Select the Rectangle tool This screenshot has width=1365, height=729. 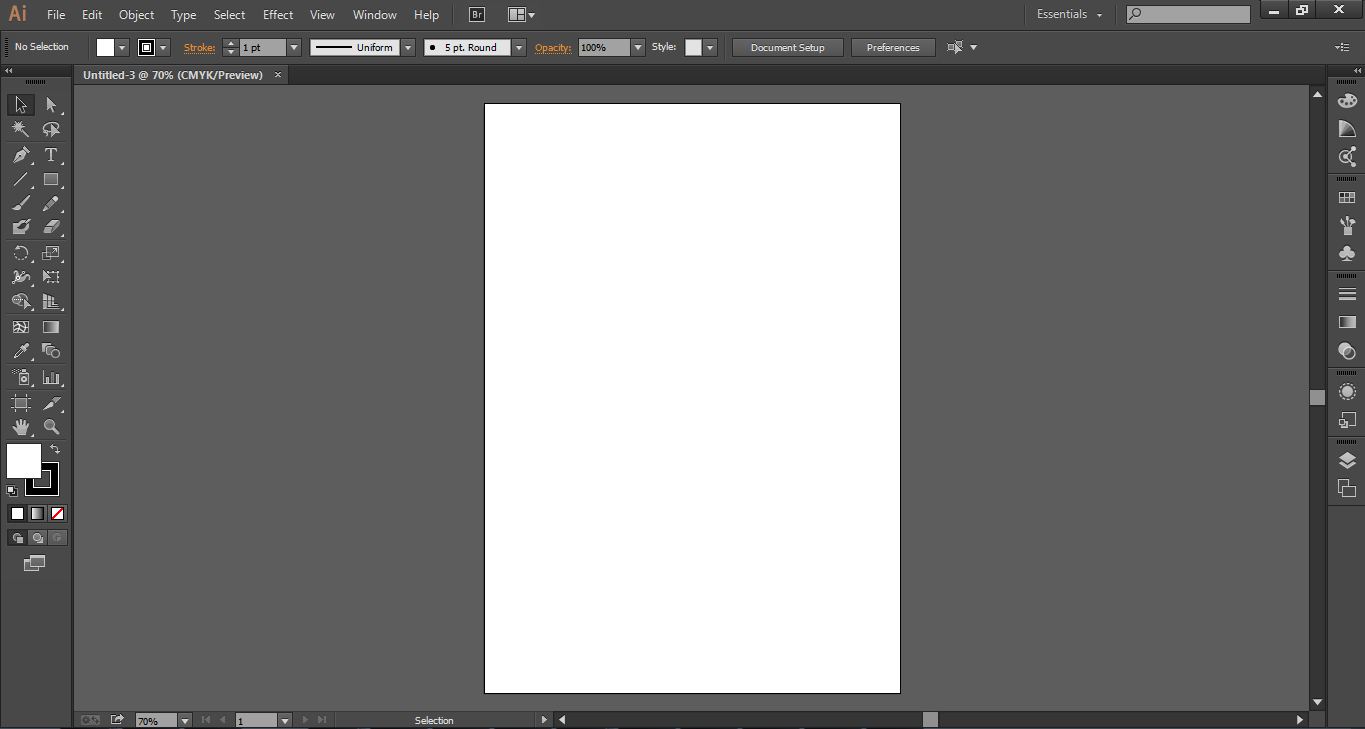[x=51, y=180]
